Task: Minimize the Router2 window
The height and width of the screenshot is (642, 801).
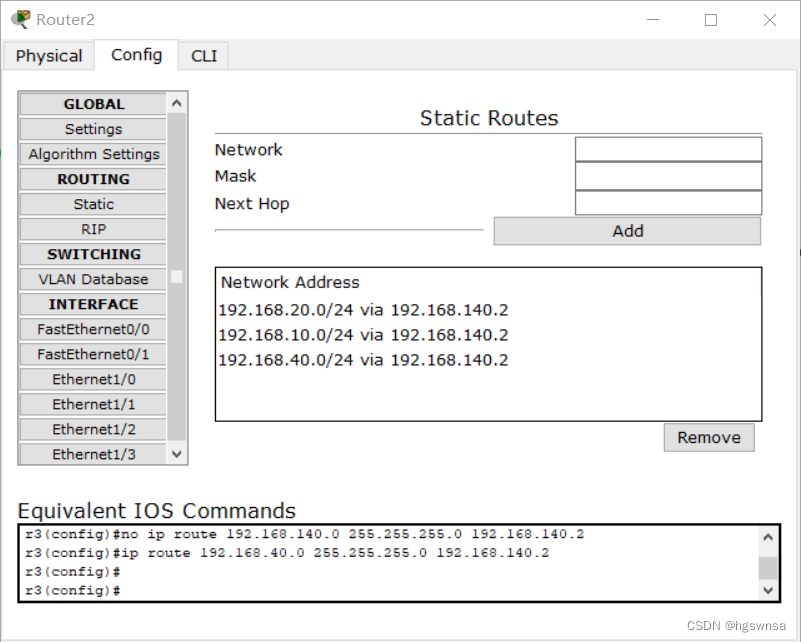Action: (653, 20)
